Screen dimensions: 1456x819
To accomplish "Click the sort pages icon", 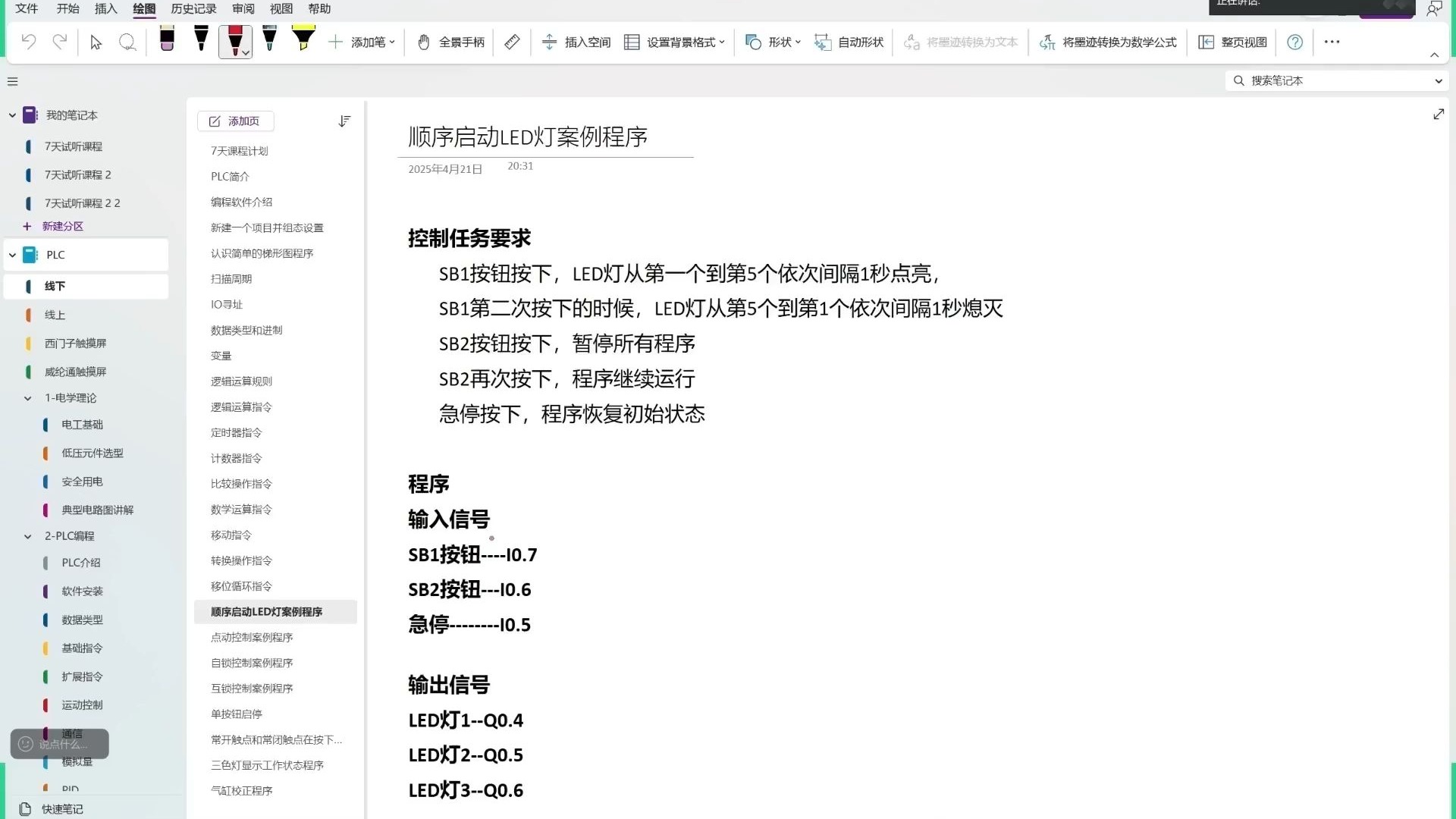I will (x=344, y=121).
